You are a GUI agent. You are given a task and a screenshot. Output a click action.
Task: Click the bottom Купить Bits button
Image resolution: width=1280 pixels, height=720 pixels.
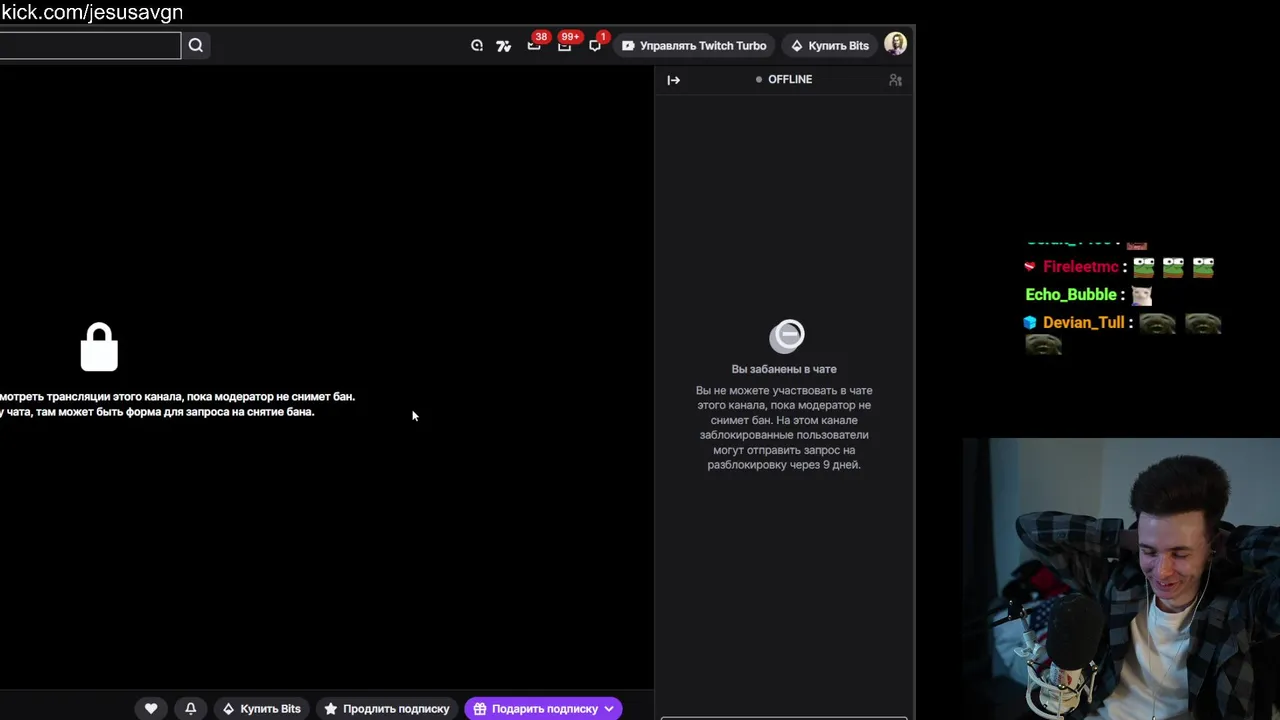tap(261, 708)
